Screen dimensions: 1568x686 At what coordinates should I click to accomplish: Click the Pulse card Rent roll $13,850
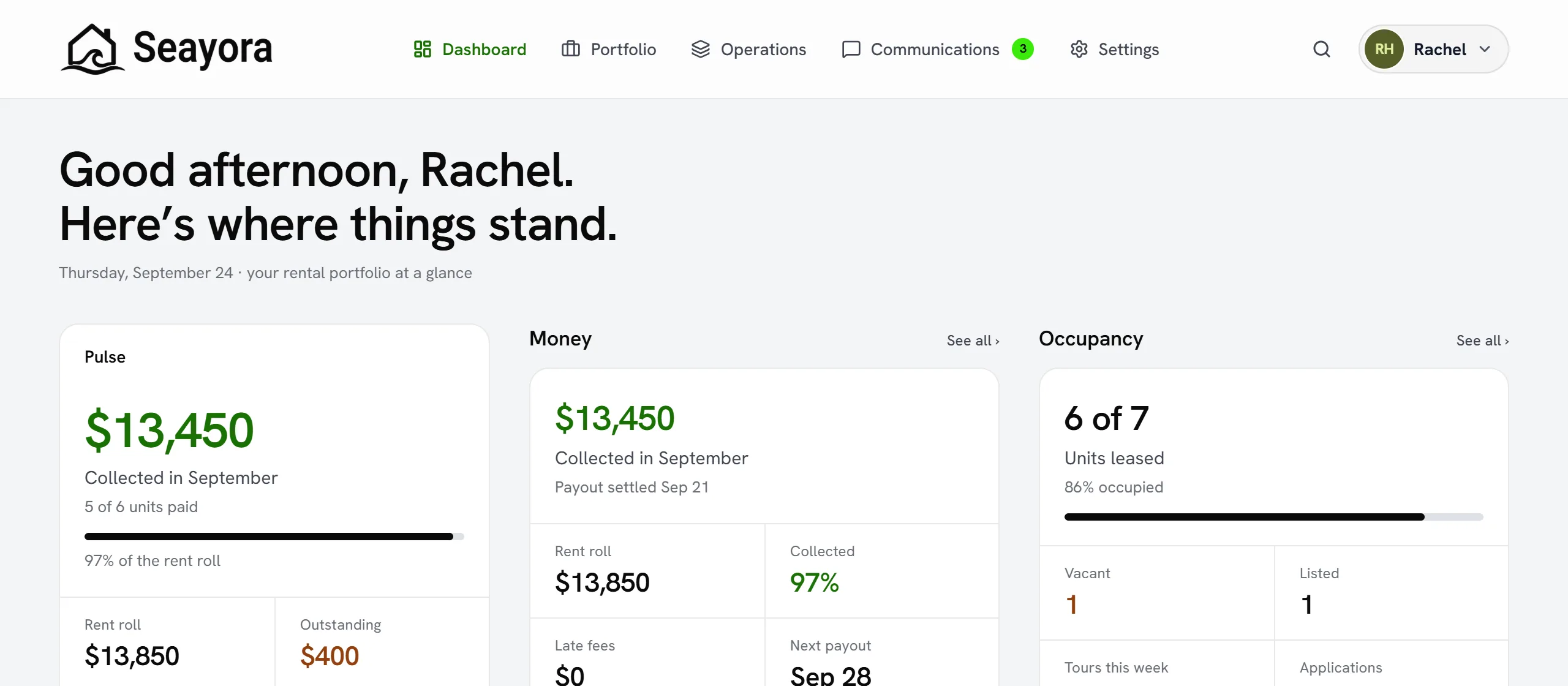click(132, 656)
